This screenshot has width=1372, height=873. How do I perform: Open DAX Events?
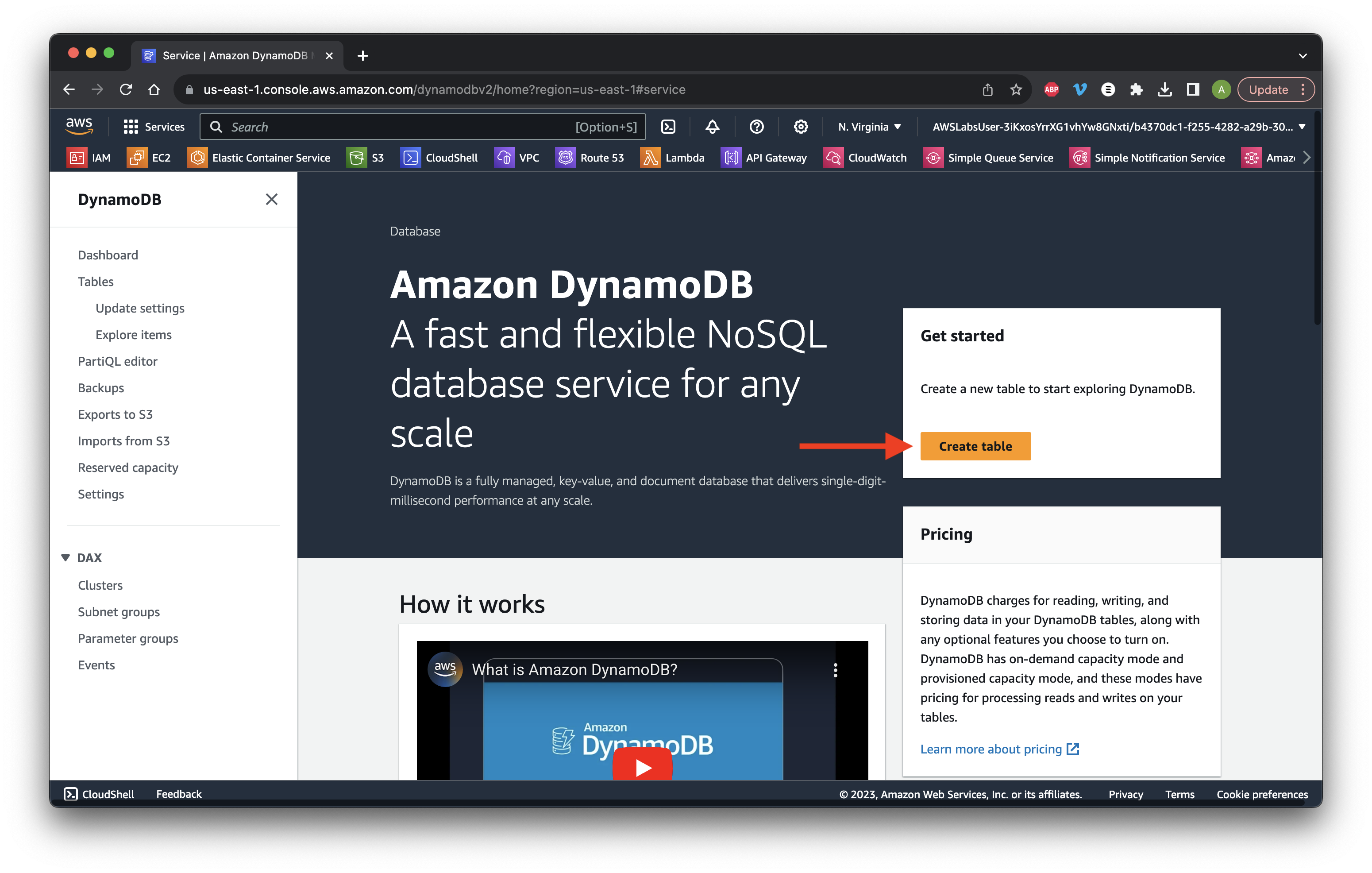pyautogui.click(x=96, y=665)
